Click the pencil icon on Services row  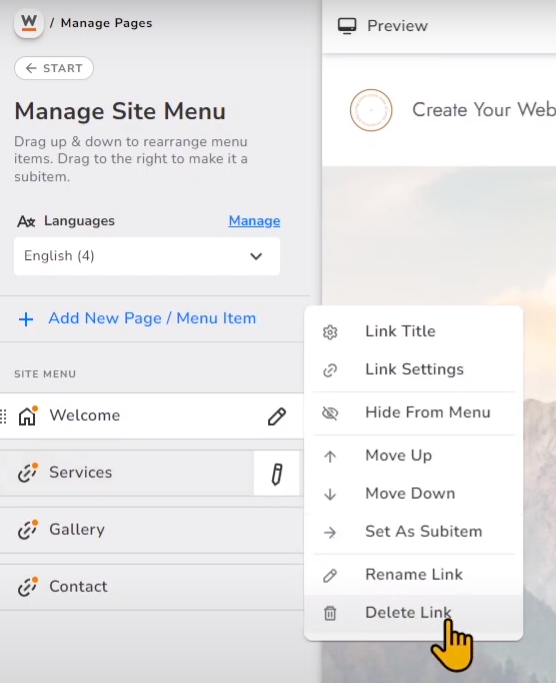pyautogui.click(x=277, y=473)
